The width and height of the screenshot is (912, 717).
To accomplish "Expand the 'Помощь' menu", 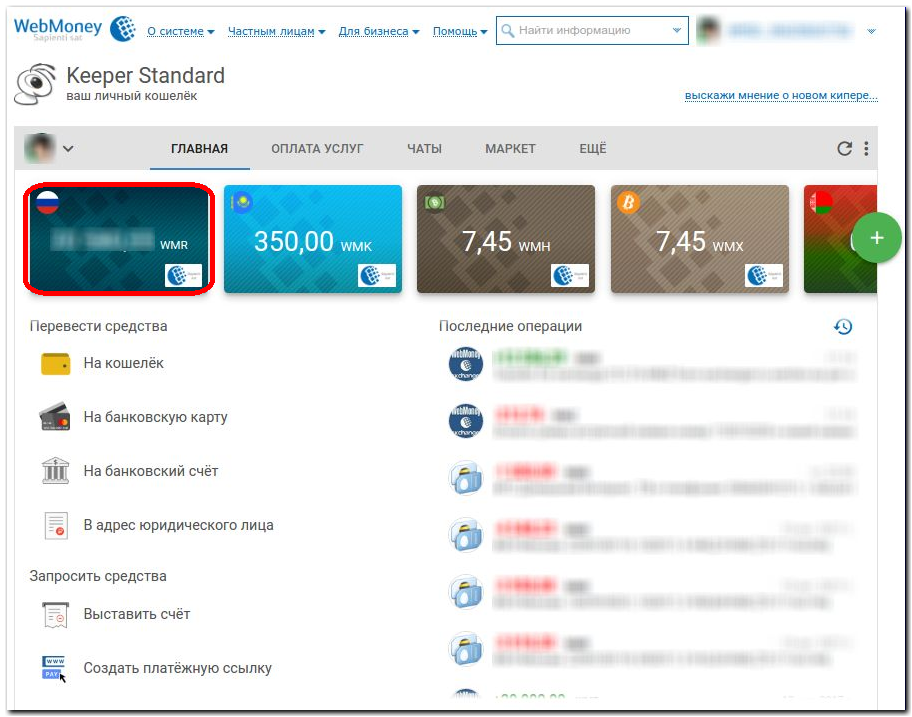I will point(459,31).
